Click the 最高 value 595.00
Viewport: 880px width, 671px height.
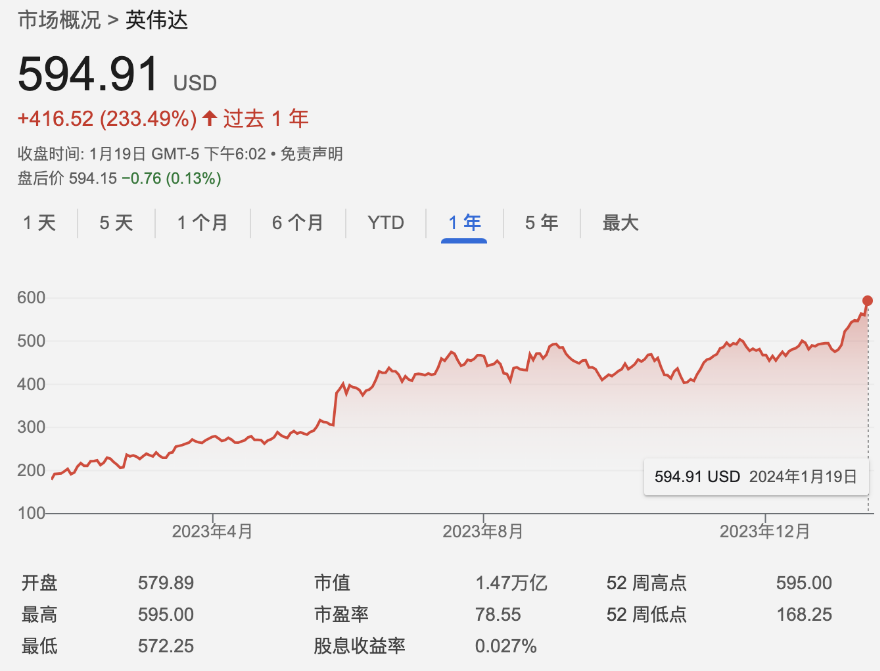166,614
